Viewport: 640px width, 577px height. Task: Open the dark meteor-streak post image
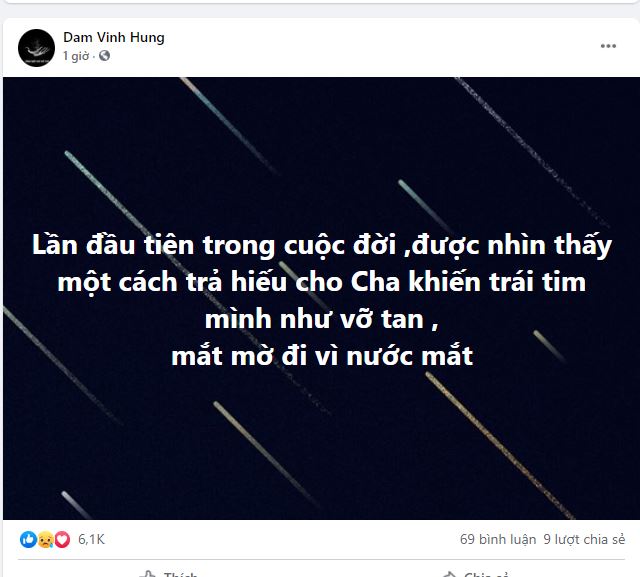321,298
